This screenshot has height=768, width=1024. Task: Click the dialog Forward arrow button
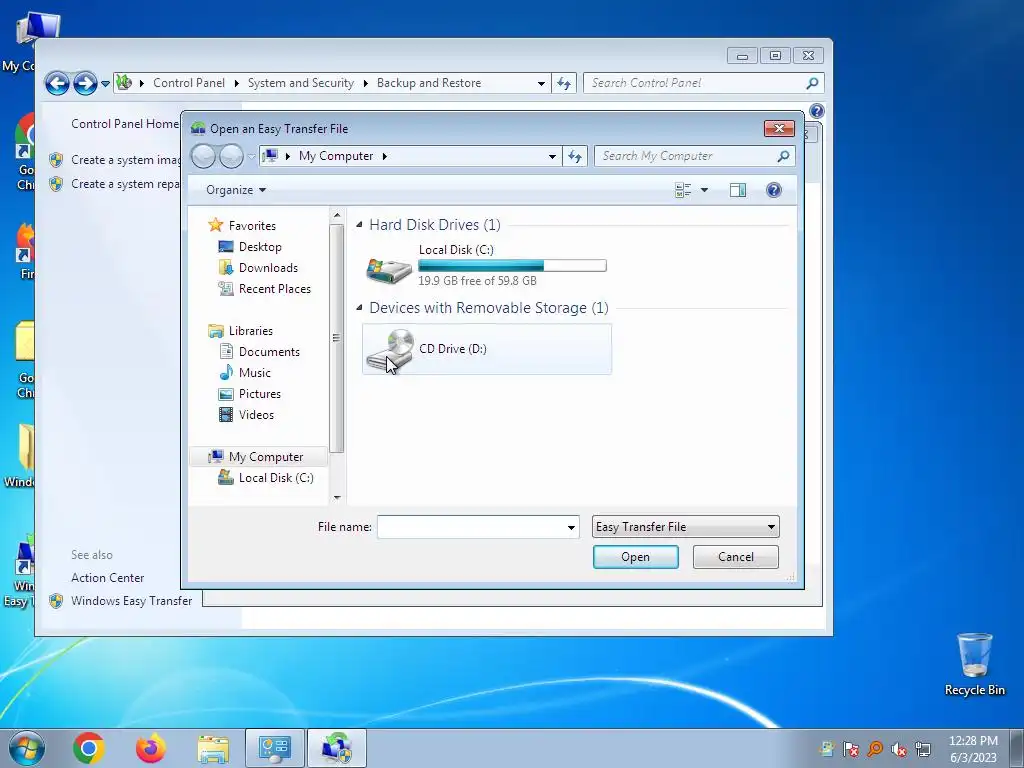[x=231, y=156]
